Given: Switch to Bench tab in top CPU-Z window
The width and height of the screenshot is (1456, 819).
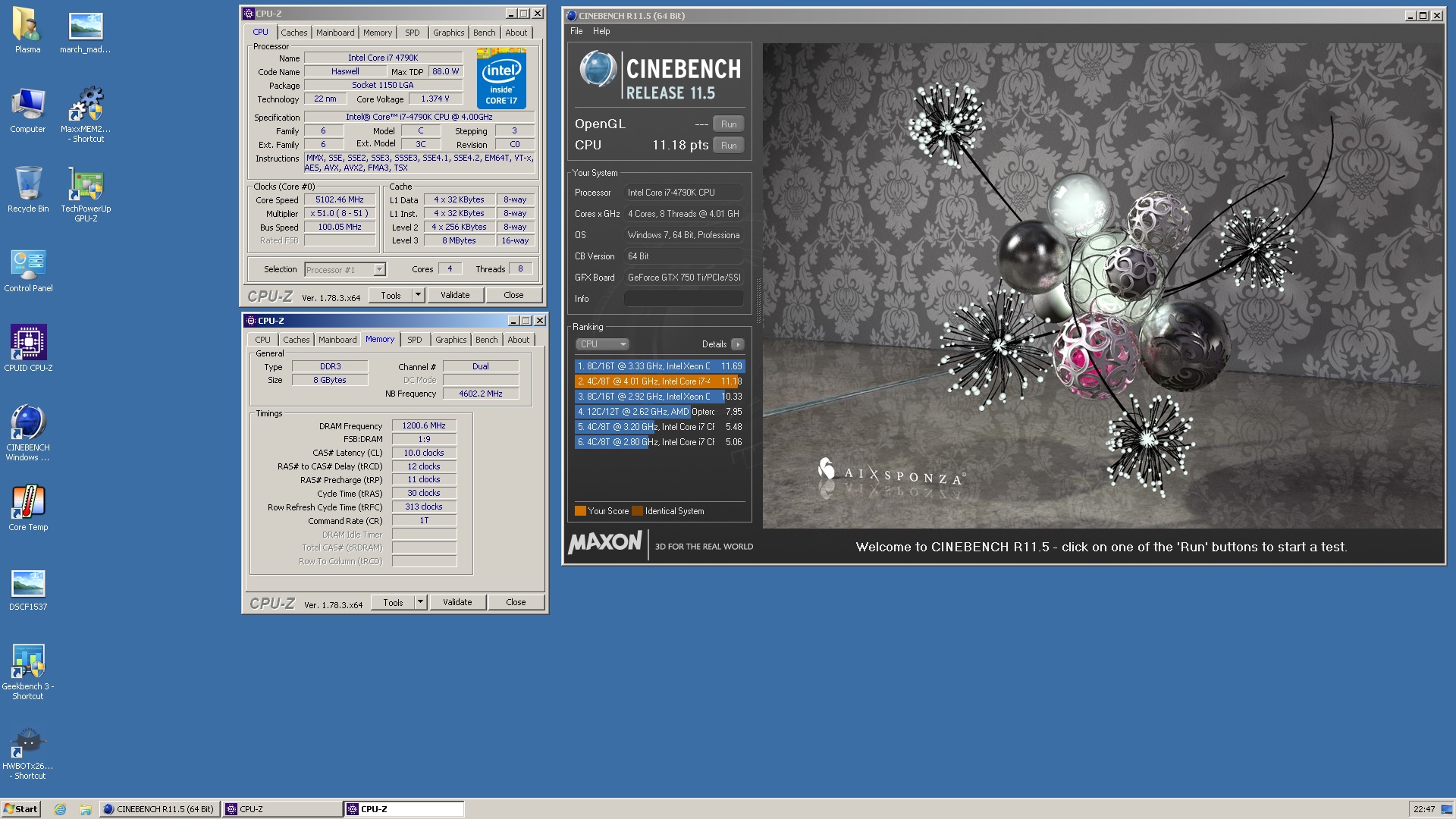Looking at the screenshot, I should tap(484, 33).
